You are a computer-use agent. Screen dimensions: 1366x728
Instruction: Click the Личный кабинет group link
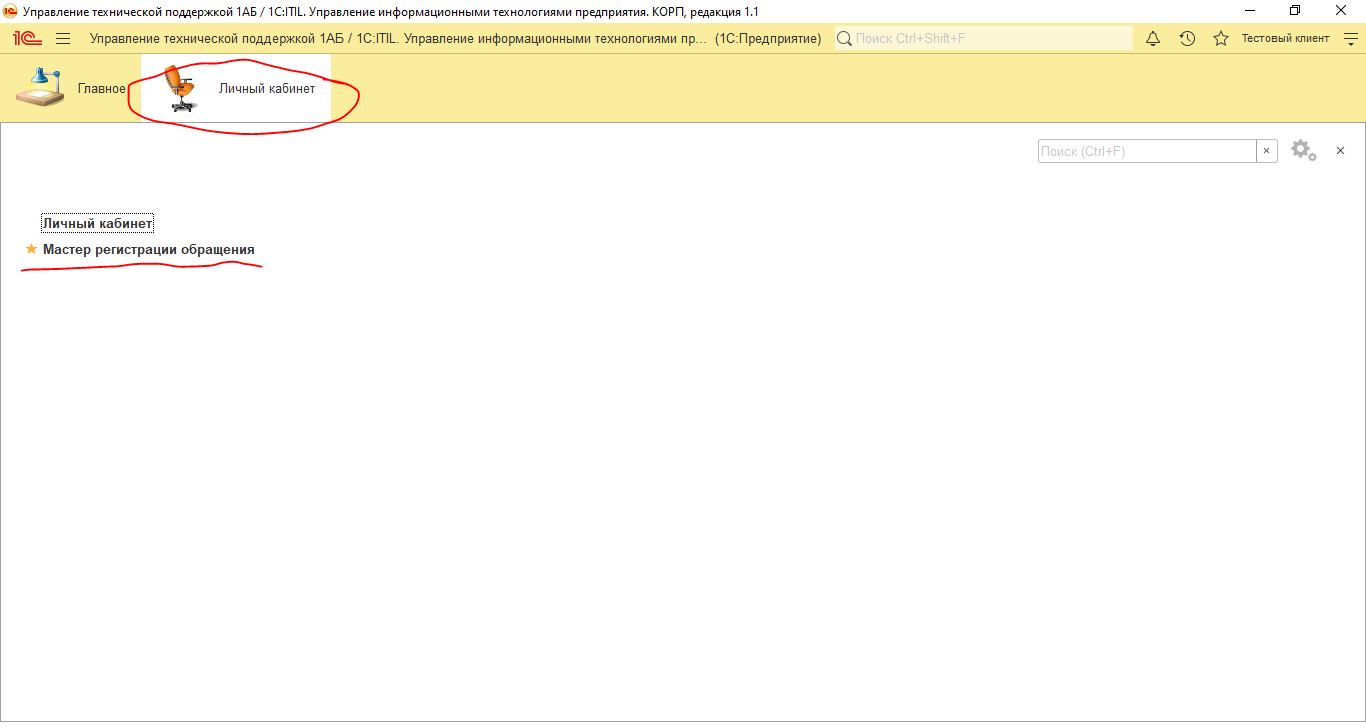tap(97, 224)
